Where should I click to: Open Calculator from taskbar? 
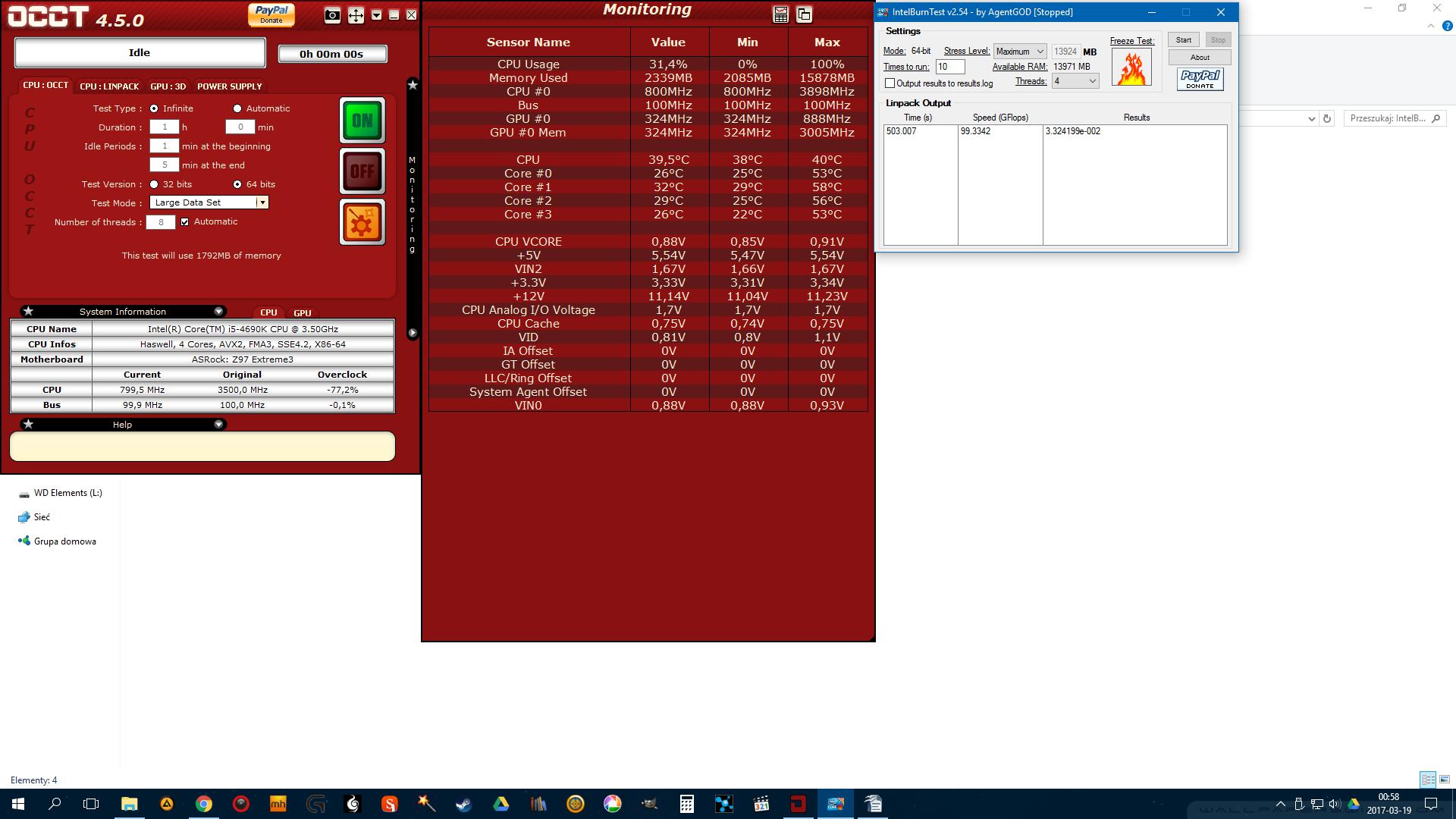[686, 804]
